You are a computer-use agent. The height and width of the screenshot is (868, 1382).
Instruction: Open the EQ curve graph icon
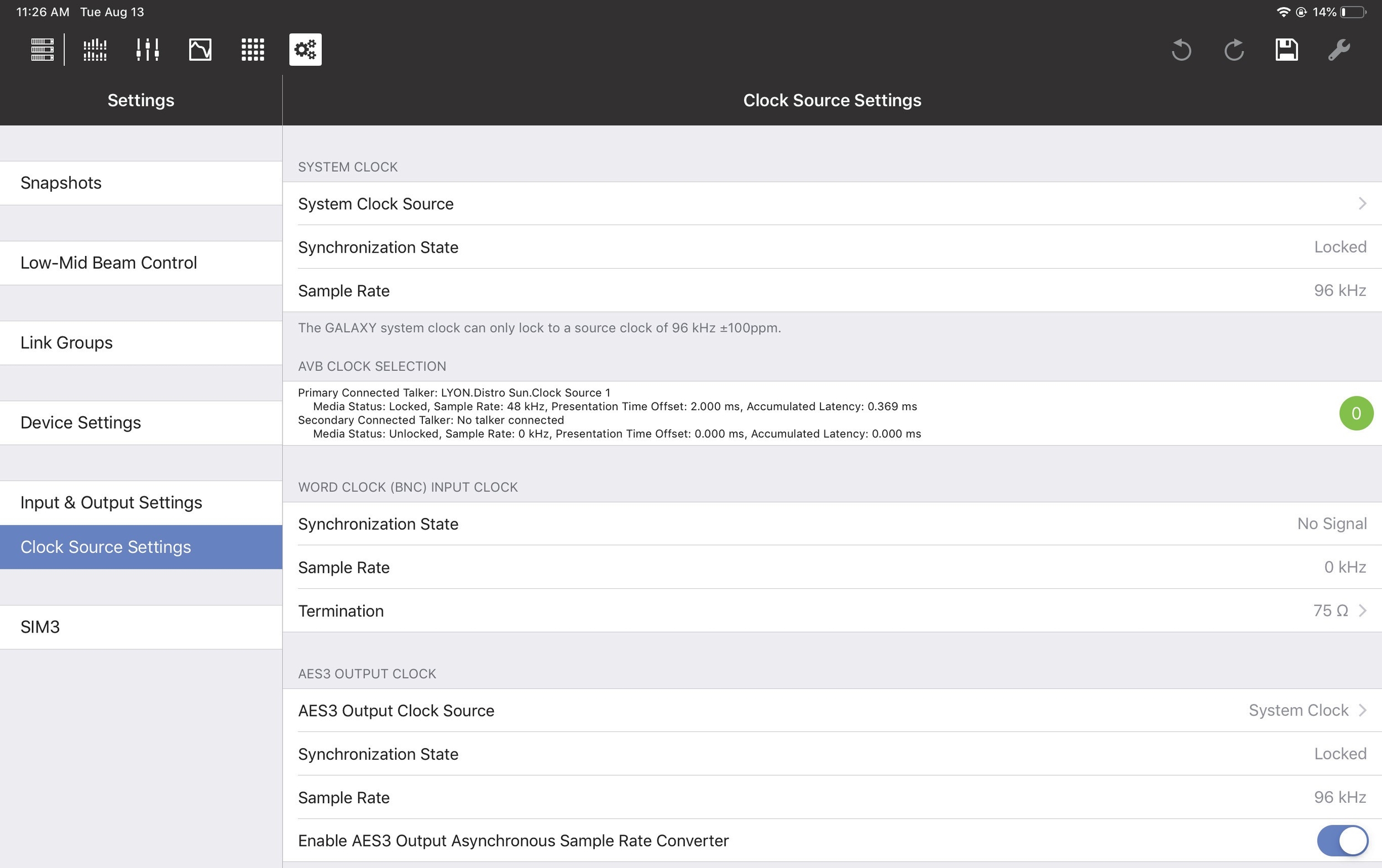[x=200, y=49]
